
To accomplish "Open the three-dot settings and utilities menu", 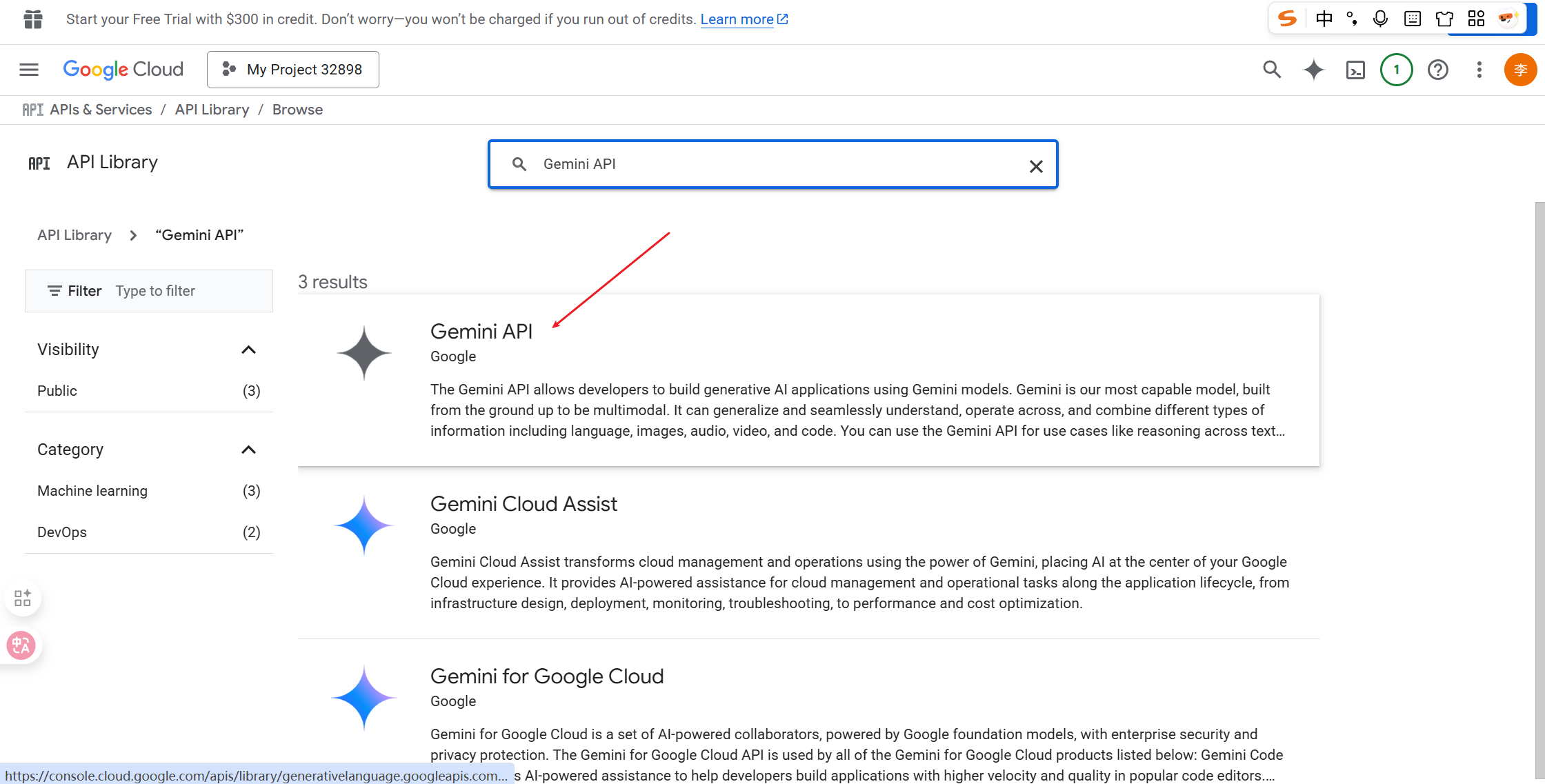I will [x=1479, y=70].
